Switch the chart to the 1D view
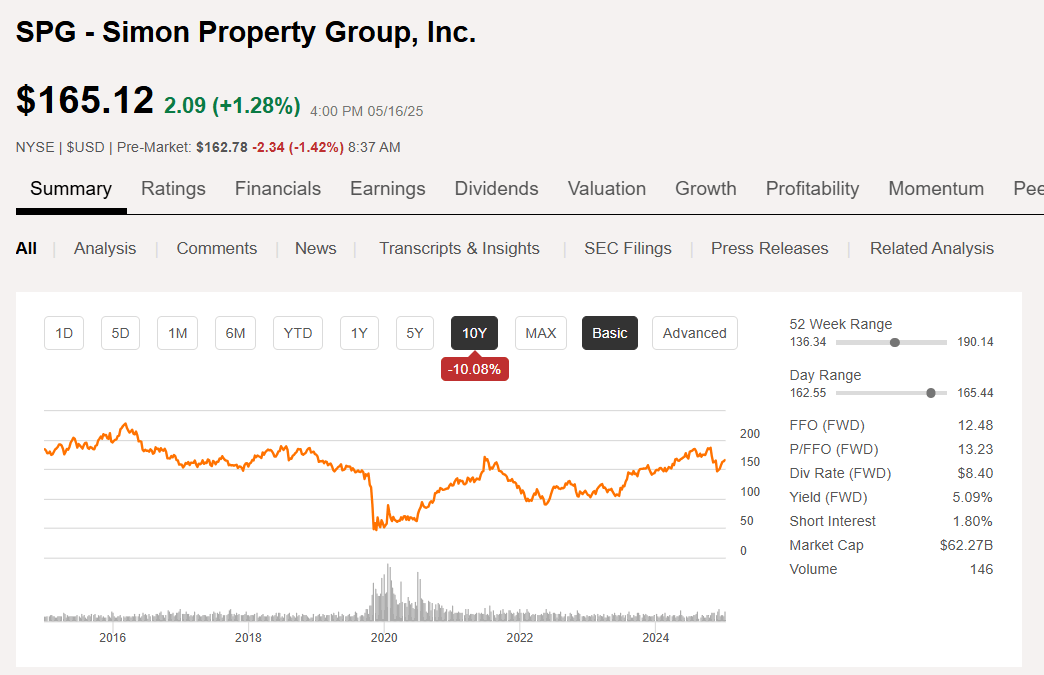The width and height of the screenshot is (1044, 675). tap(63, 333)
